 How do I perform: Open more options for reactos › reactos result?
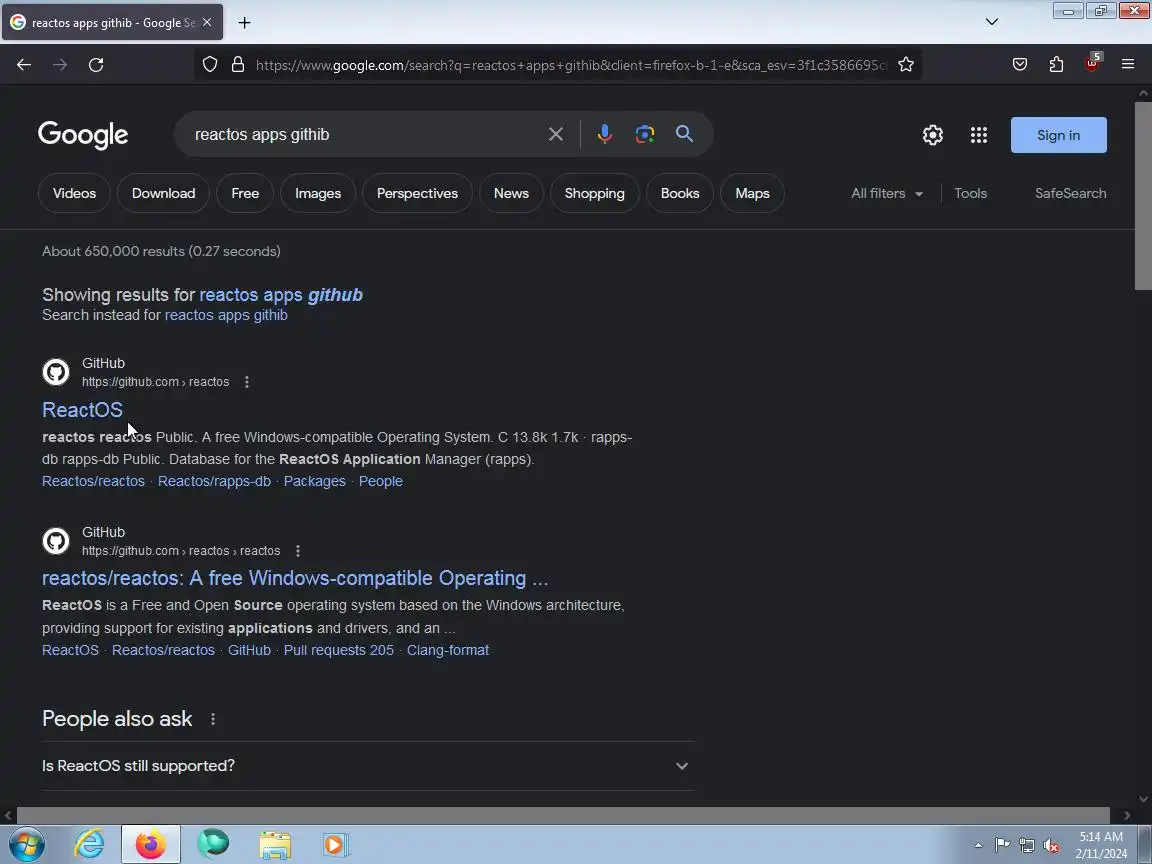[x=298, y=551]
